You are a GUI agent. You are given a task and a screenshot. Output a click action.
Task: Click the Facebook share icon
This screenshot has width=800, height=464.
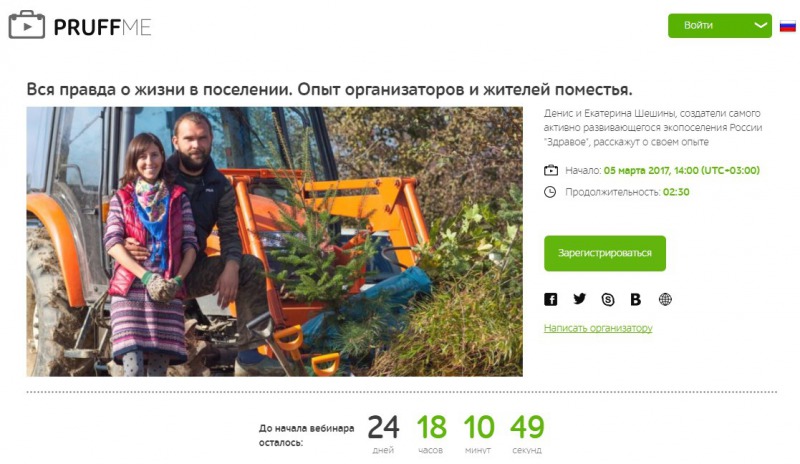pos(551,299)
